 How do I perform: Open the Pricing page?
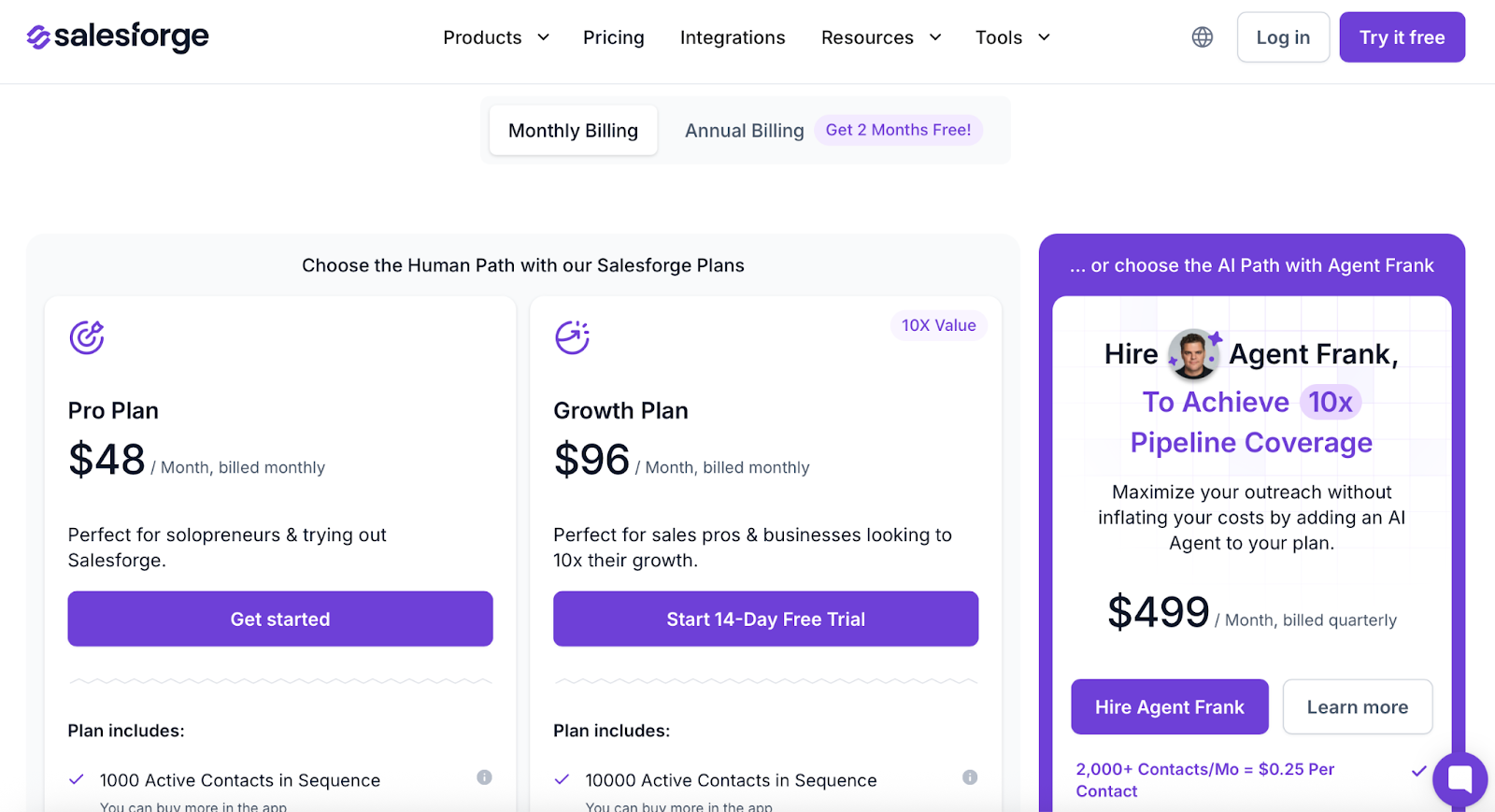click(x=613, y=37)
